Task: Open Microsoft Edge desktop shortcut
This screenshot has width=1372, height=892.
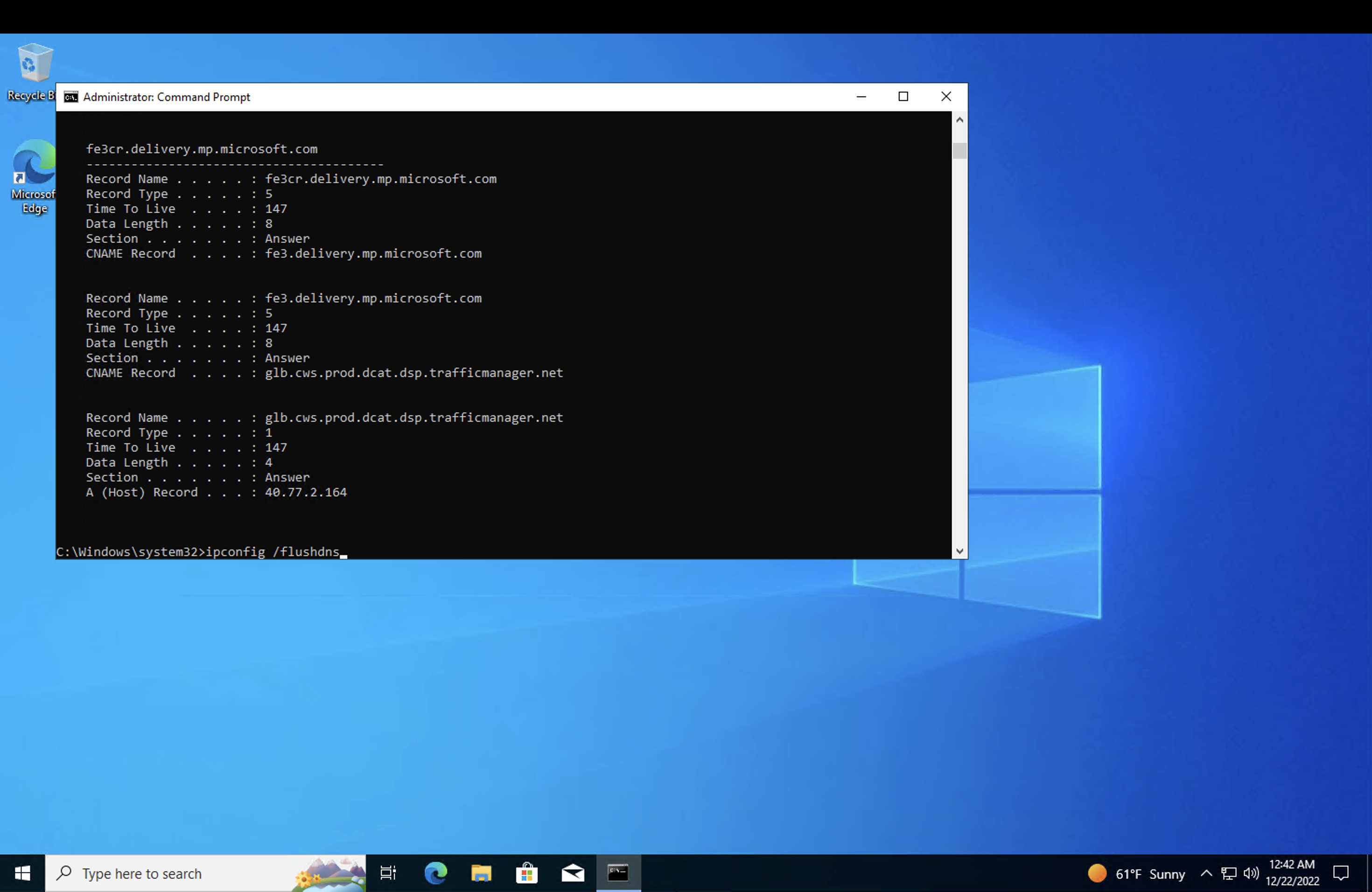Action: [34, 167]
